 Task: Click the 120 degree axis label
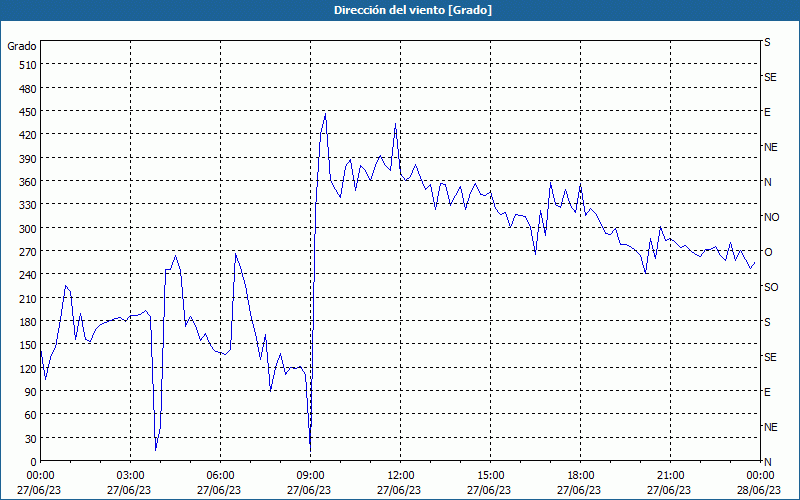(28, 369)
